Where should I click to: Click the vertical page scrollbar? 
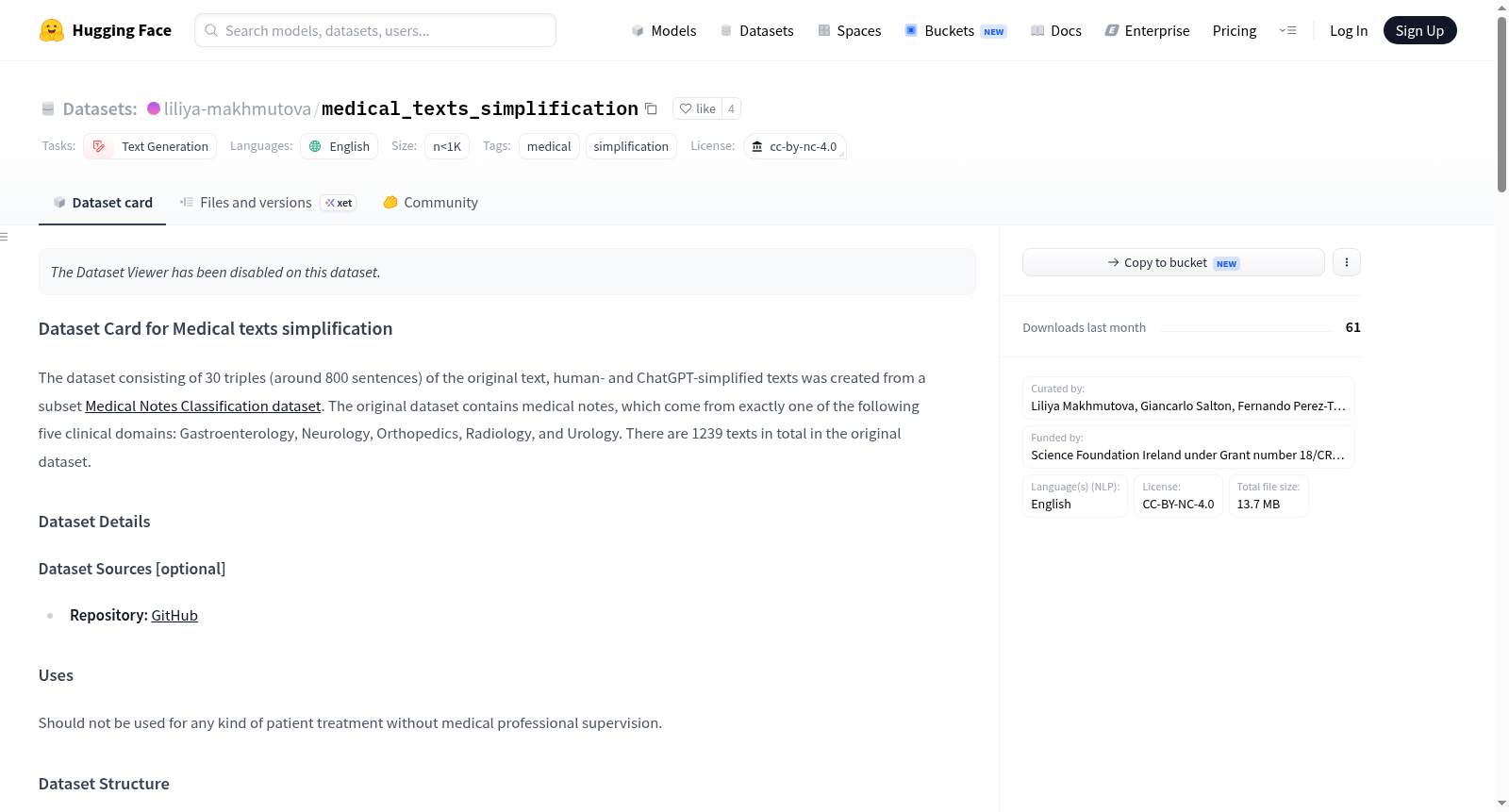[1501, 104]
